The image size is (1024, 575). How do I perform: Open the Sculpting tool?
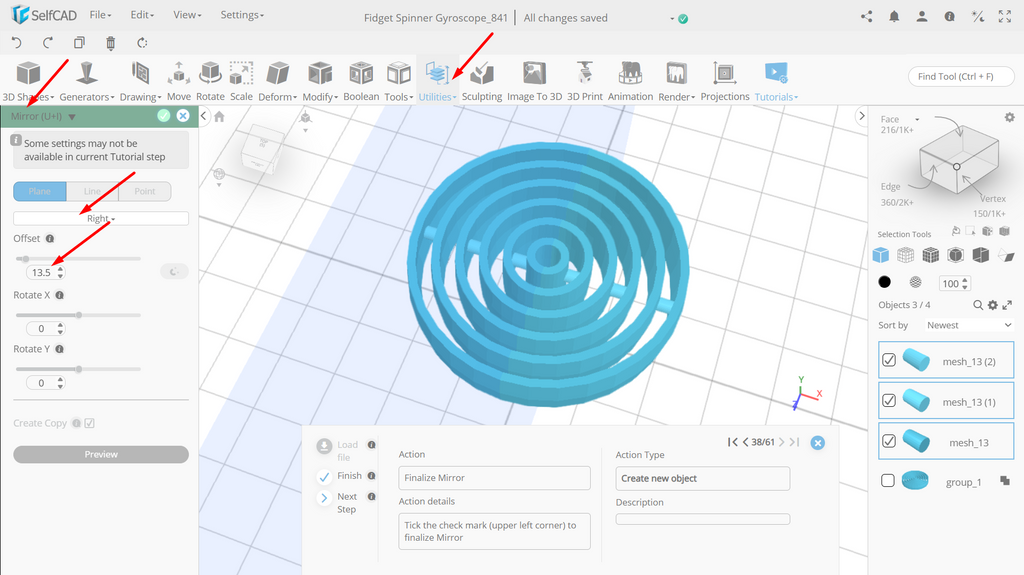(481, 81)
